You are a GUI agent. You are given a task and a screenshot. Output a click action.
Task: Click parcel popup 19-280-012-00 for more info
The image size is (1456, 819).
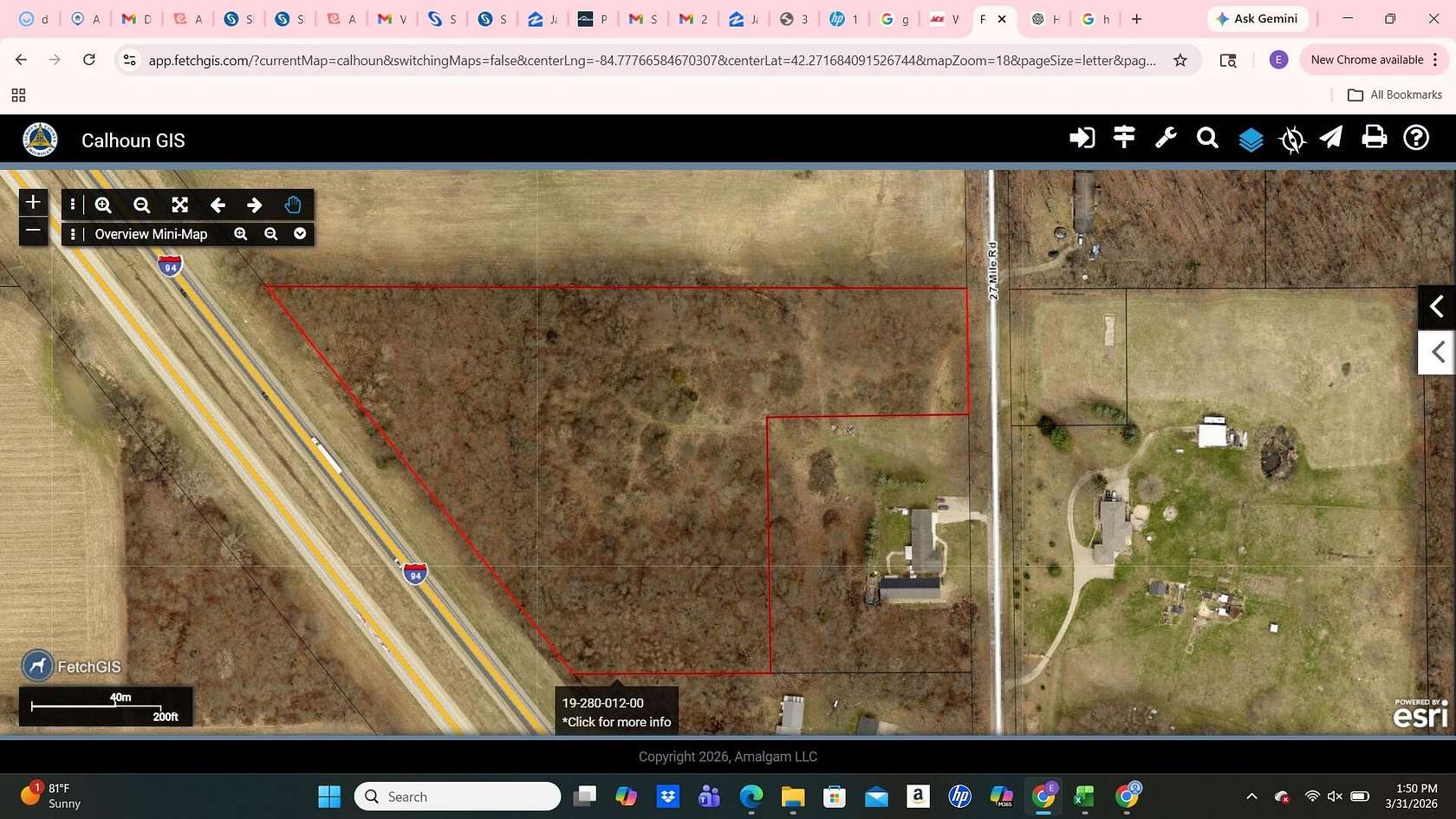615,712
